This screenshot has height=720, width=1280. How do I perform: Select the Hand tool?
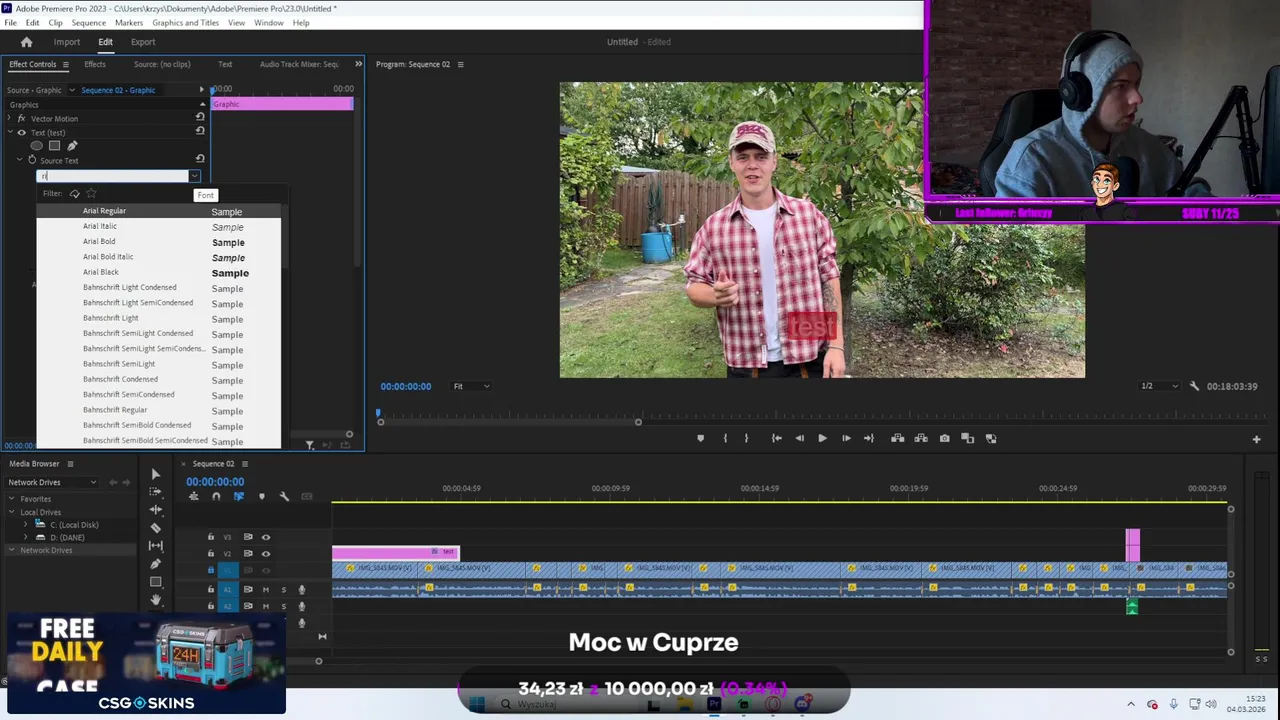pos(155,600)
